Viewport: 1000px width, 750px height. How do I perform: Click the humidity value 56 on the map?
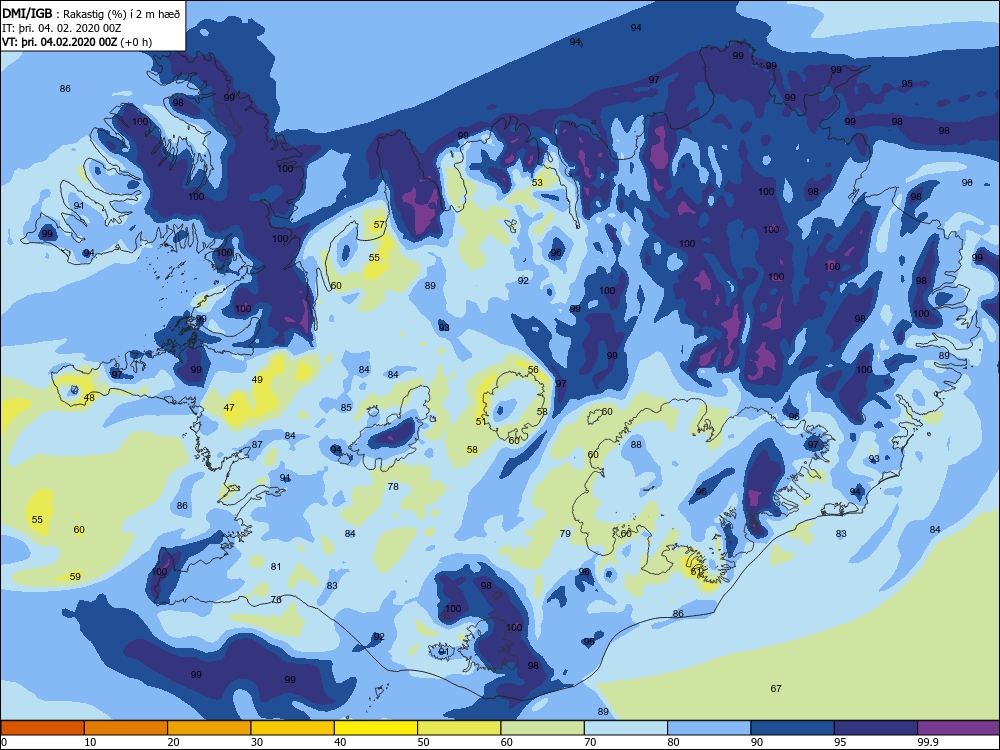pyautogui.click(x=533, y=369)
